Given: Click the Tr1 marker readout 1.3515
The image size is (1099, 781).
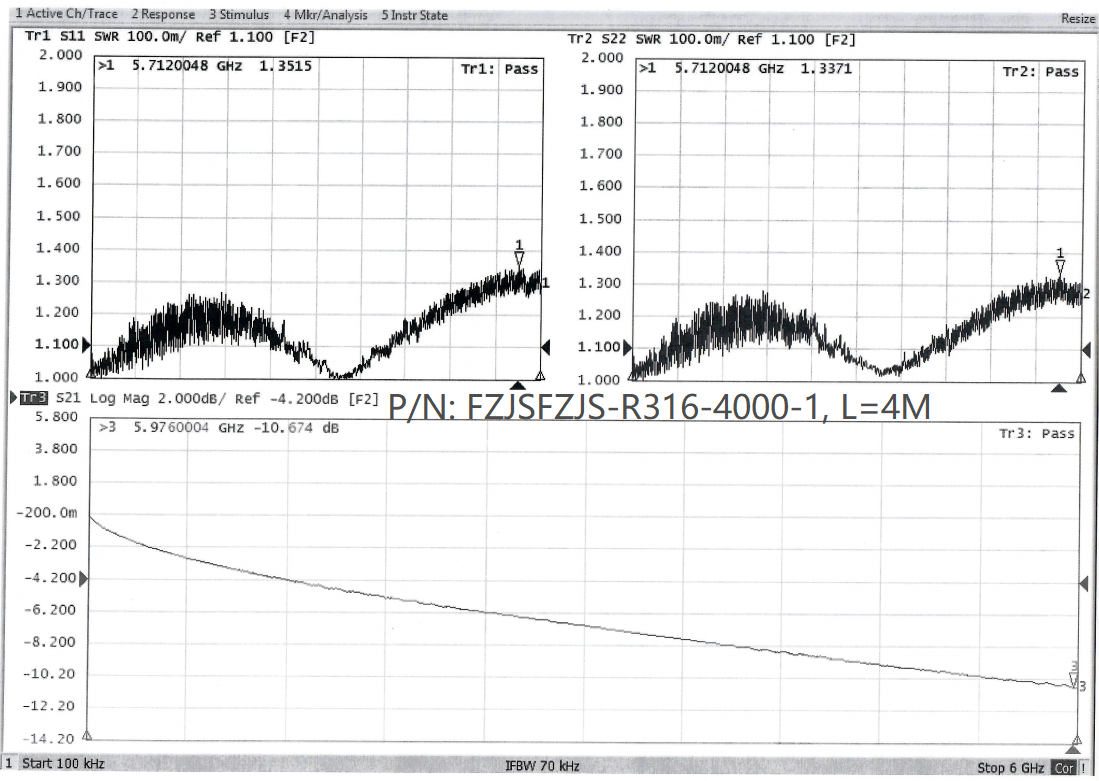Looking at the screenshot, I should coord(285,66).
